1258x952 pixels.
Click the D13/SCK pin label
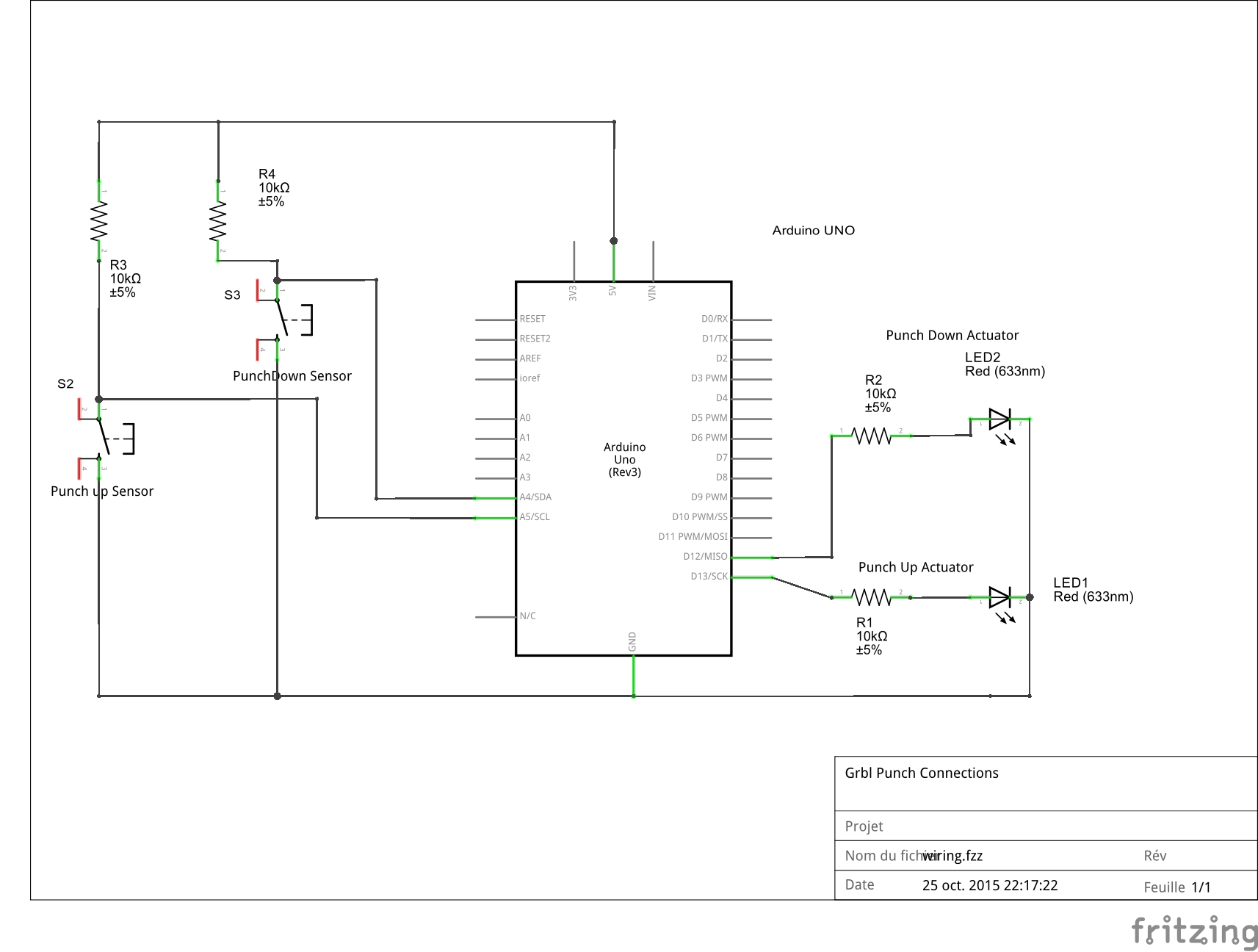tap(709, 577)
